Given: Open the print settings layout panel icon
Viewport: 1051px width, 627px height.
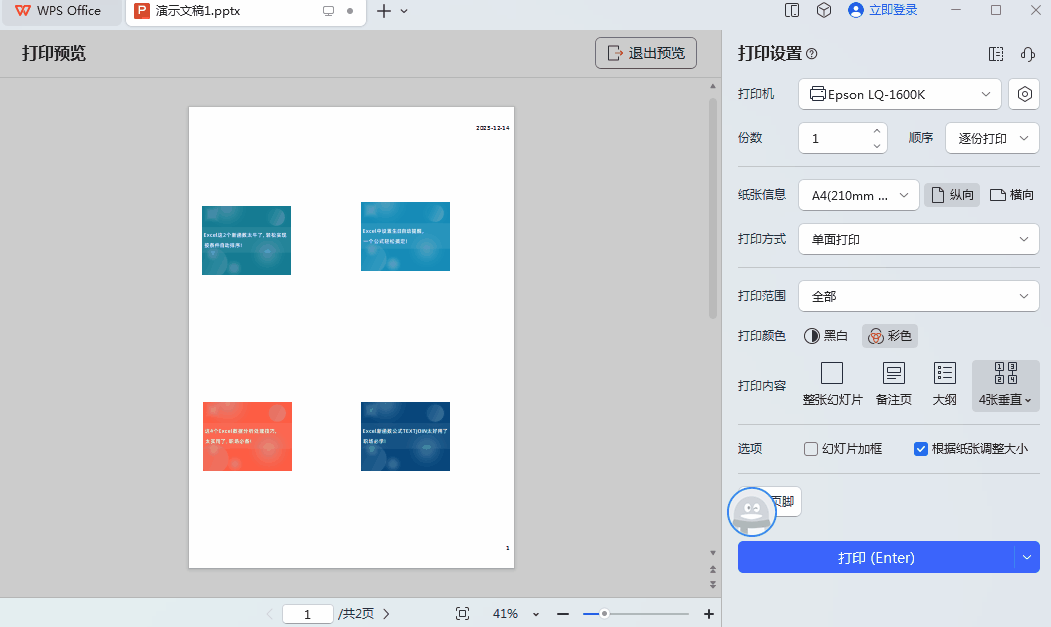Looking at the screenshot, I should (x=995, y=54).
